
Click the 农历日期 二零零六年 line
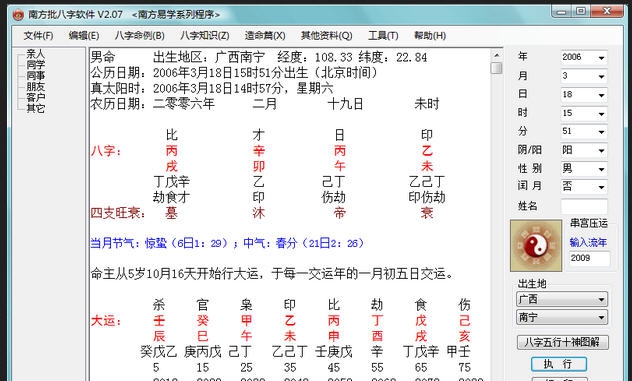coord(153,104)
